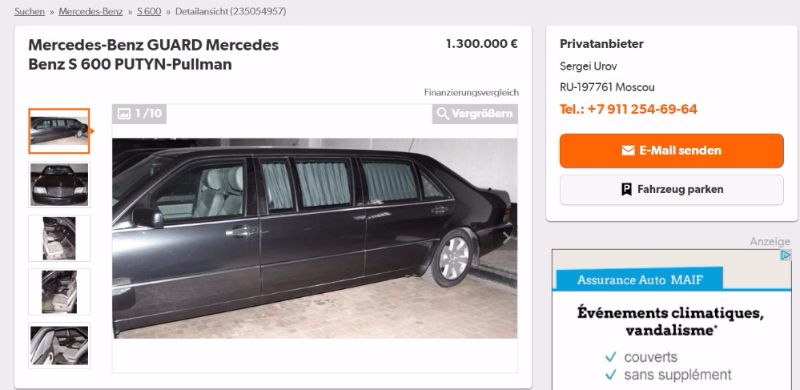Select the fifth cabin interior thumbnail
This screenshot has width=800, height=390.
pos(59,346)
